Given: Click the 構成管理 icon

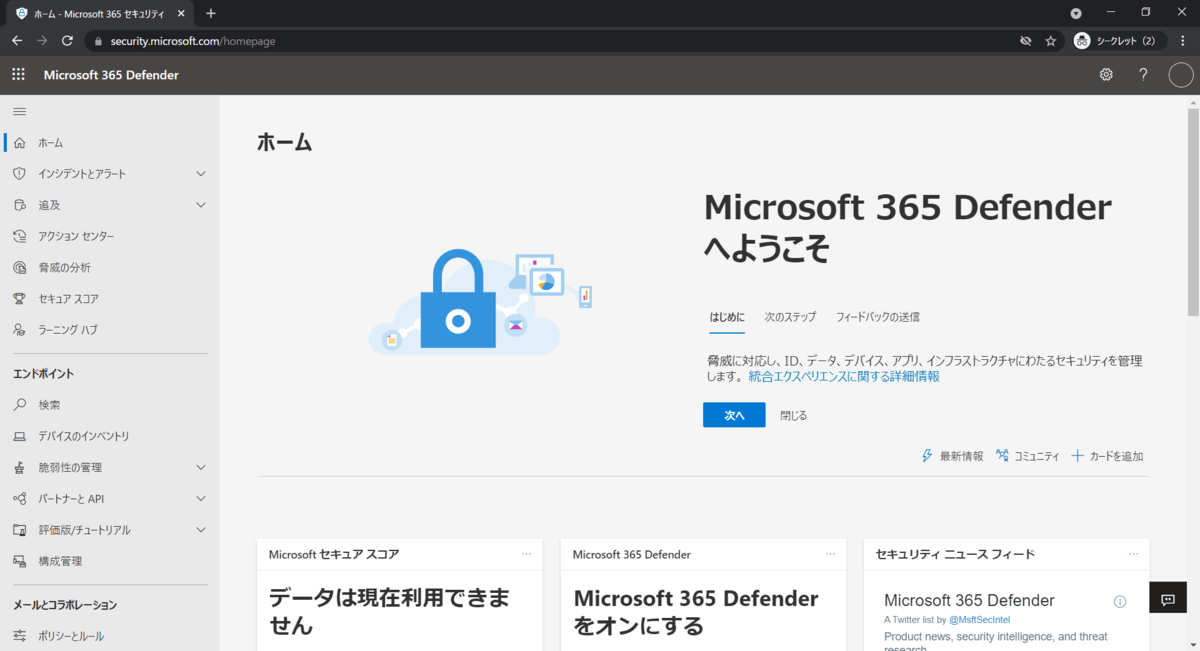Looking at the screenshot, I should [19, 561].
